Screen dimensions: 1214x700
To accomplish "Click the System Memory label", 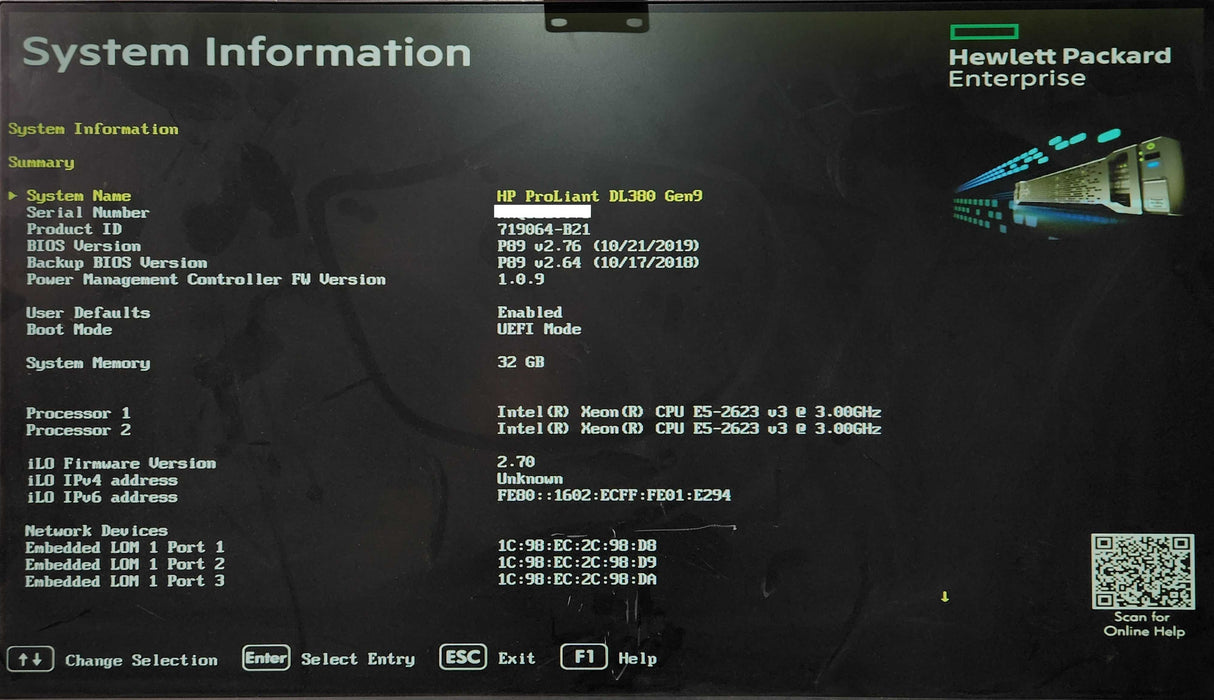I will (x=87, y=363).
